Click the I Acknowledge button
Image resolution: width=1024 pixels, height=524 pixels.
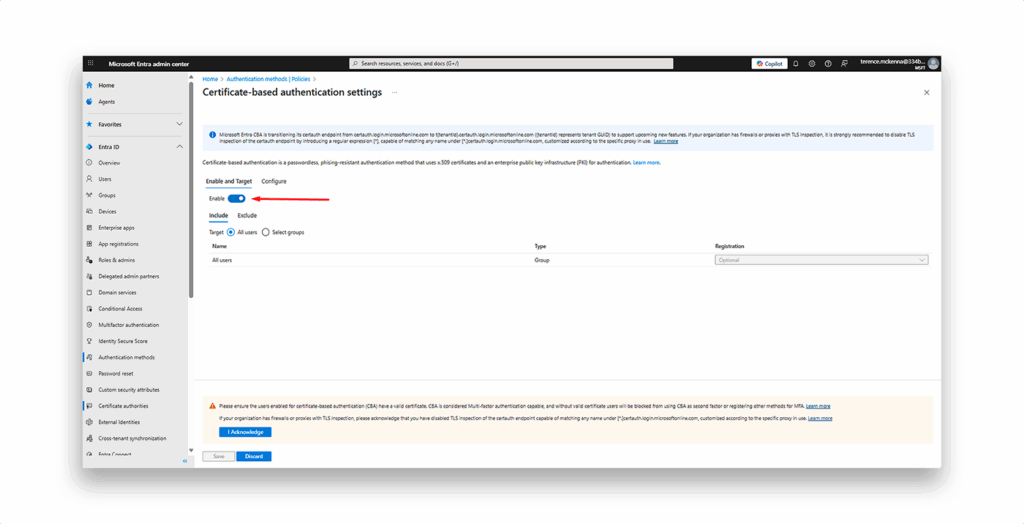pyautogui.click(x=245, y=432)
